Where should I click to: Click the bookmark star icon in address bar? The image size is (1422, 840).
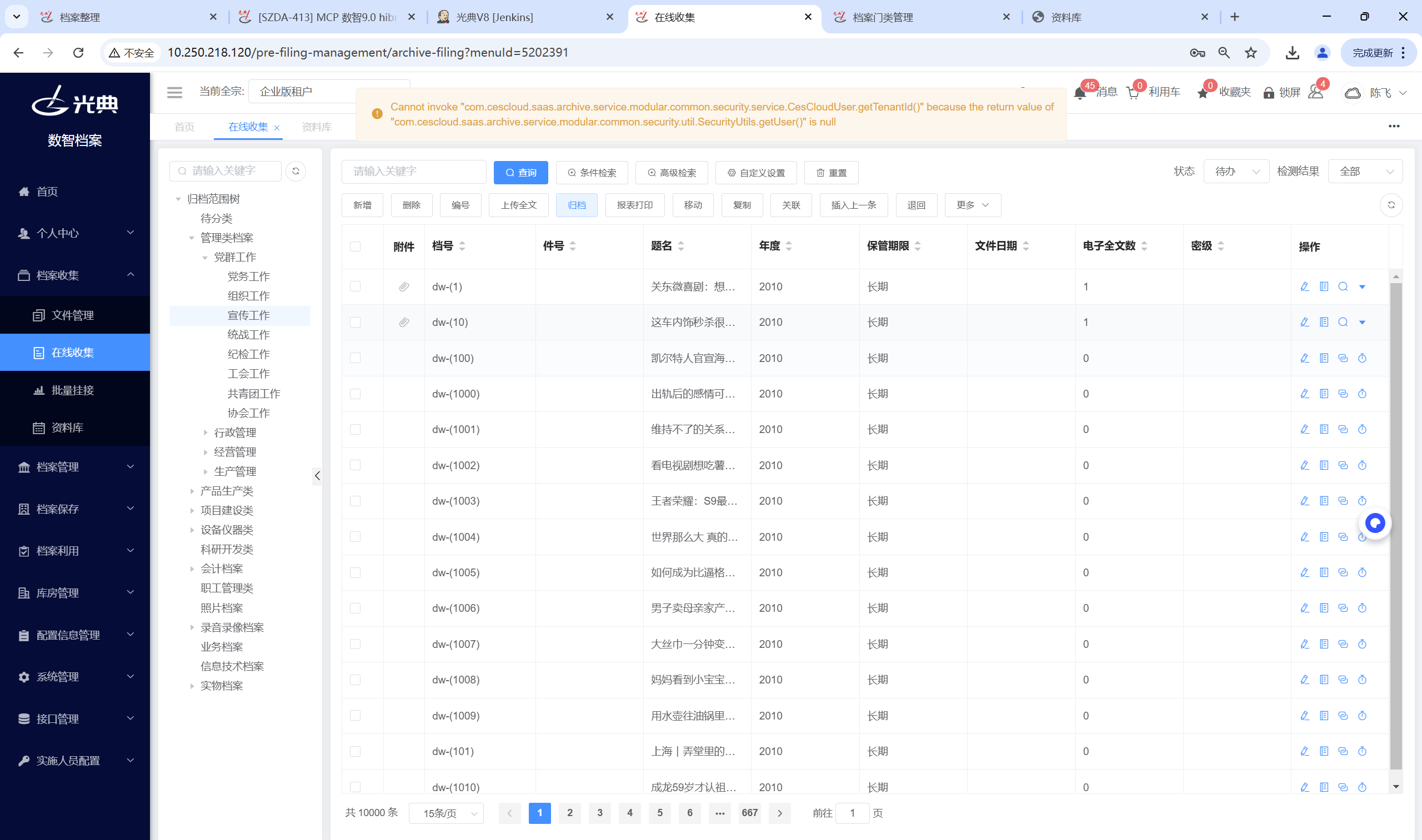coord(1250,53)
